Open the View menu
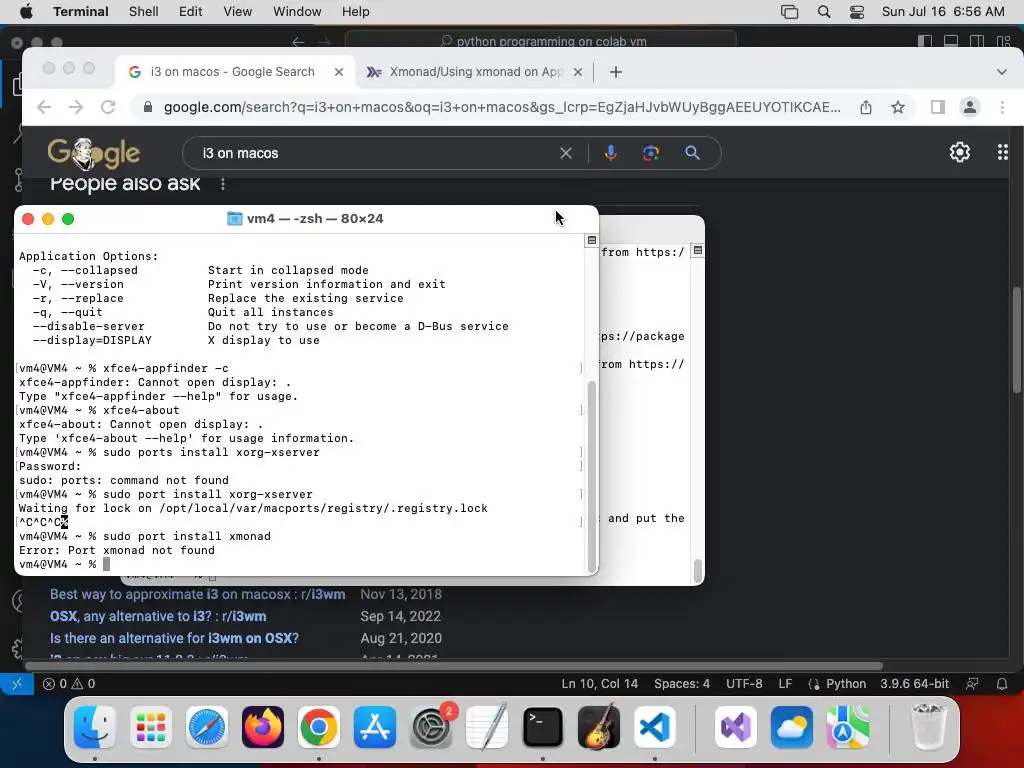 (237, 11)
